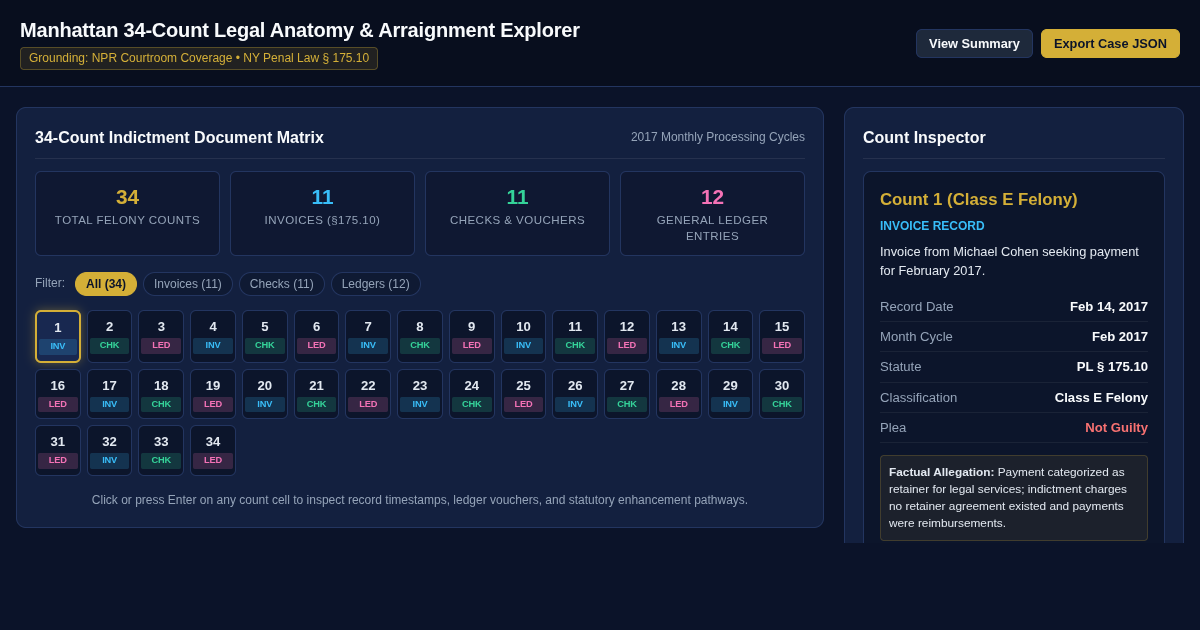Open count 14 check cell
1200x630 pixels.
pos(730,336)
